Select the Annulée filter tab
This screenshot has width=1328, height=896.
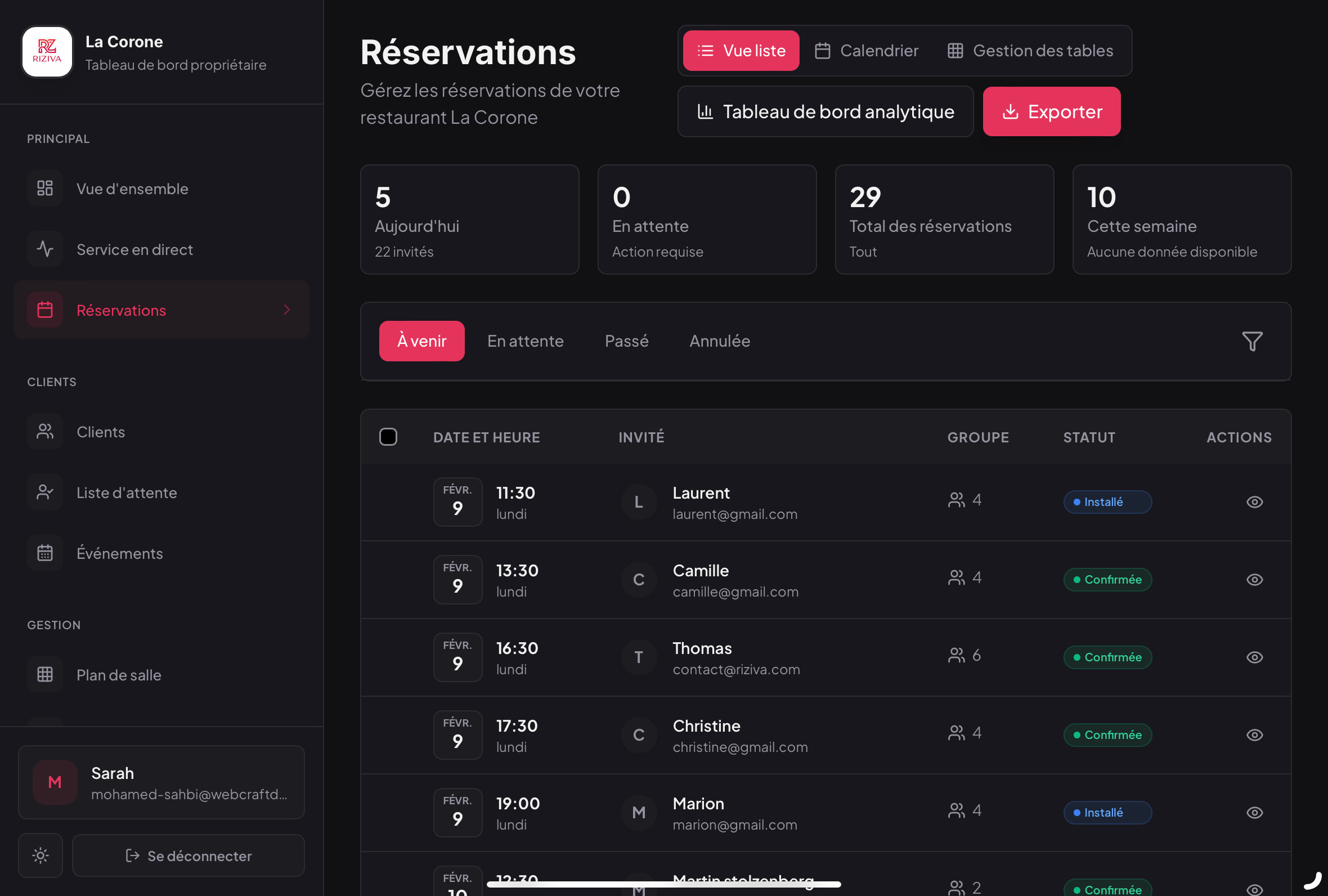[719, 341]
